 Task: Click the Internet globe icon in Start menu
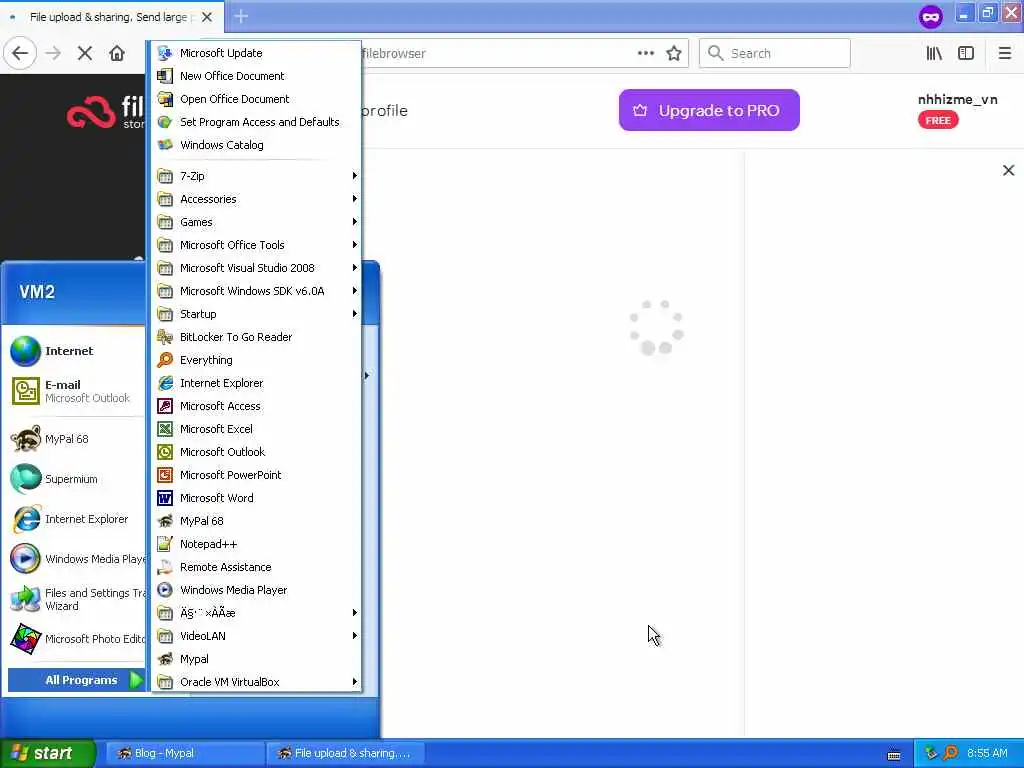point(25,351)
